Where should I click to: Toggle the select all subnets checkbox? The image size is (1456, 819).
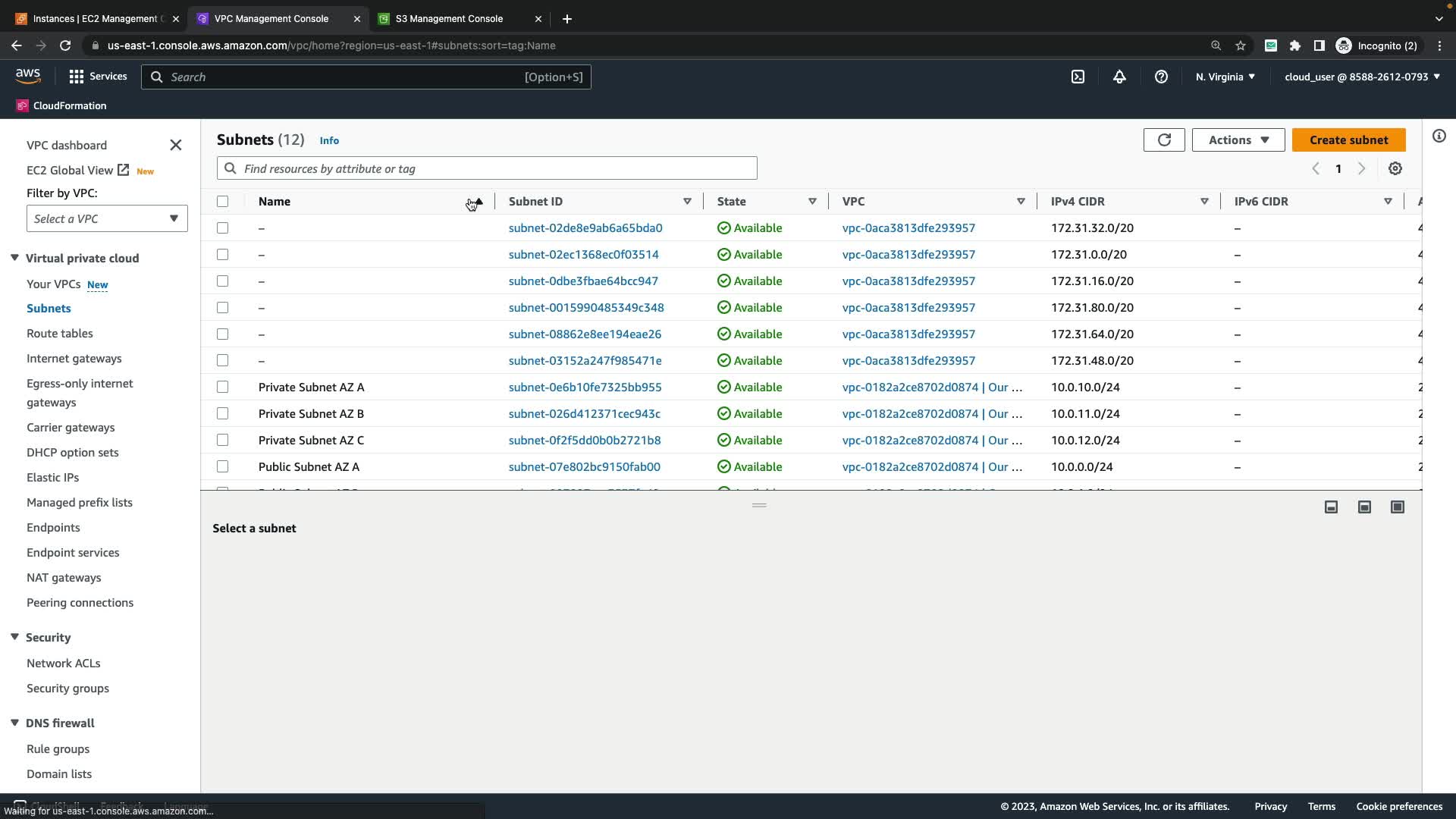(x=222, y=201)
